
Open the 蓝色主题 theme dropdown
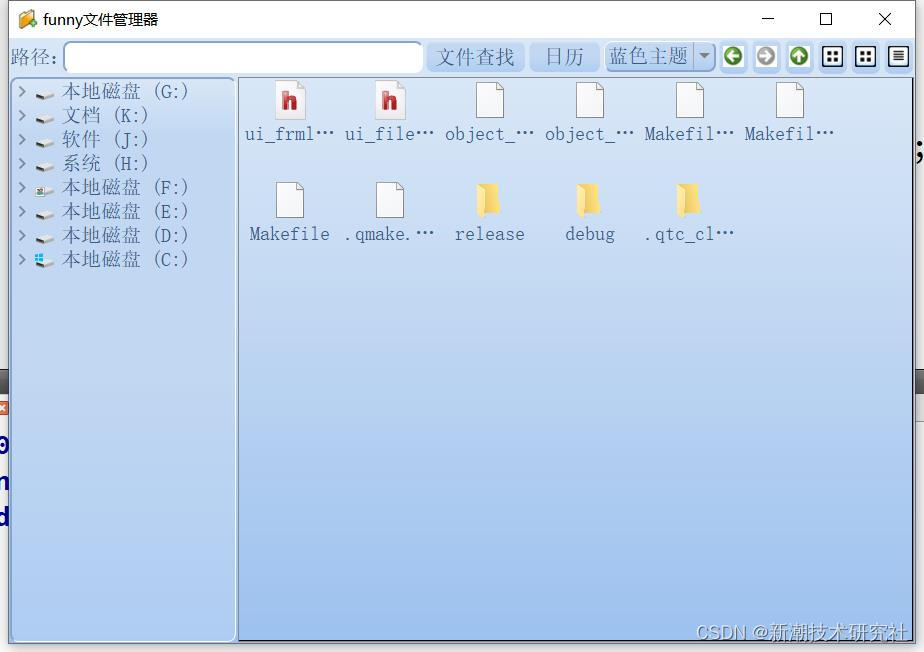pyautogui.click(x=705, y=57)
